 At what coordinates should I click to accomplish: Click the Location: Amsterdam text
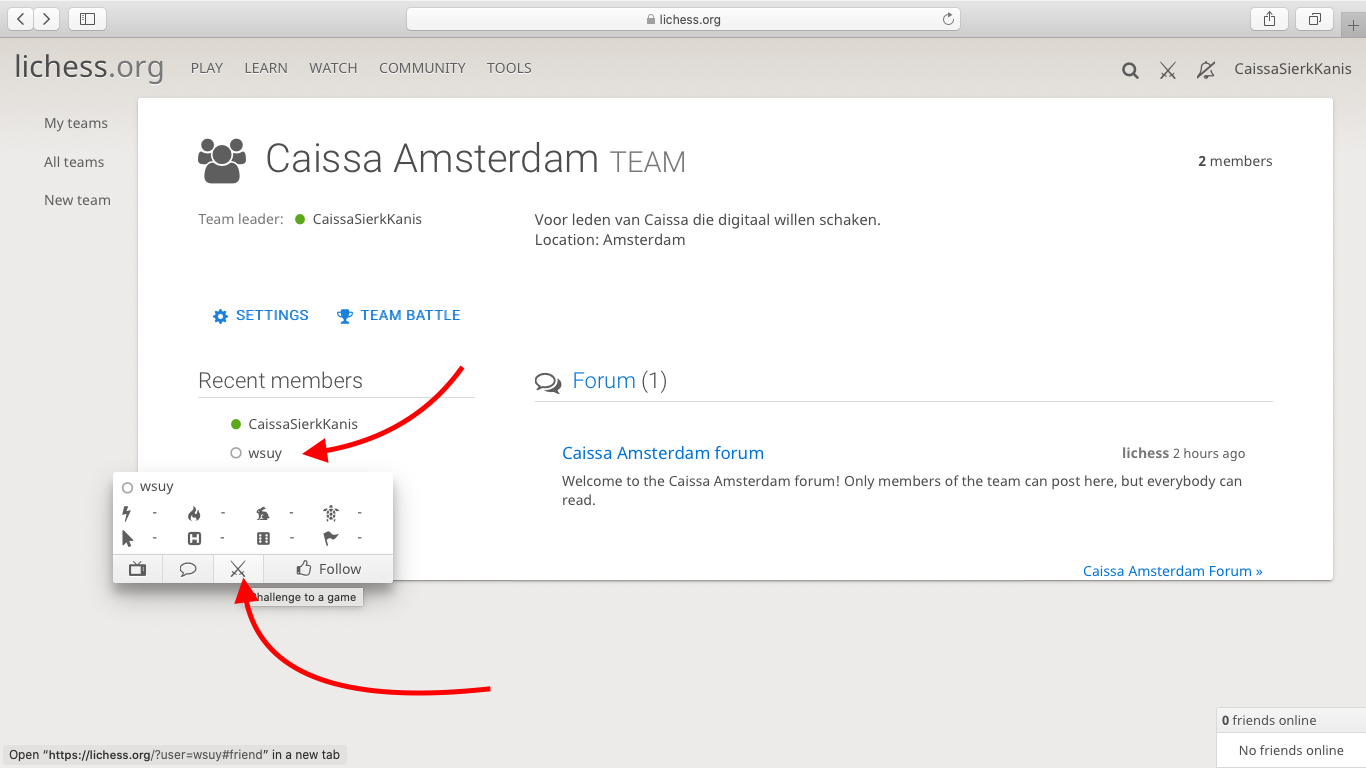click(610, 240)
